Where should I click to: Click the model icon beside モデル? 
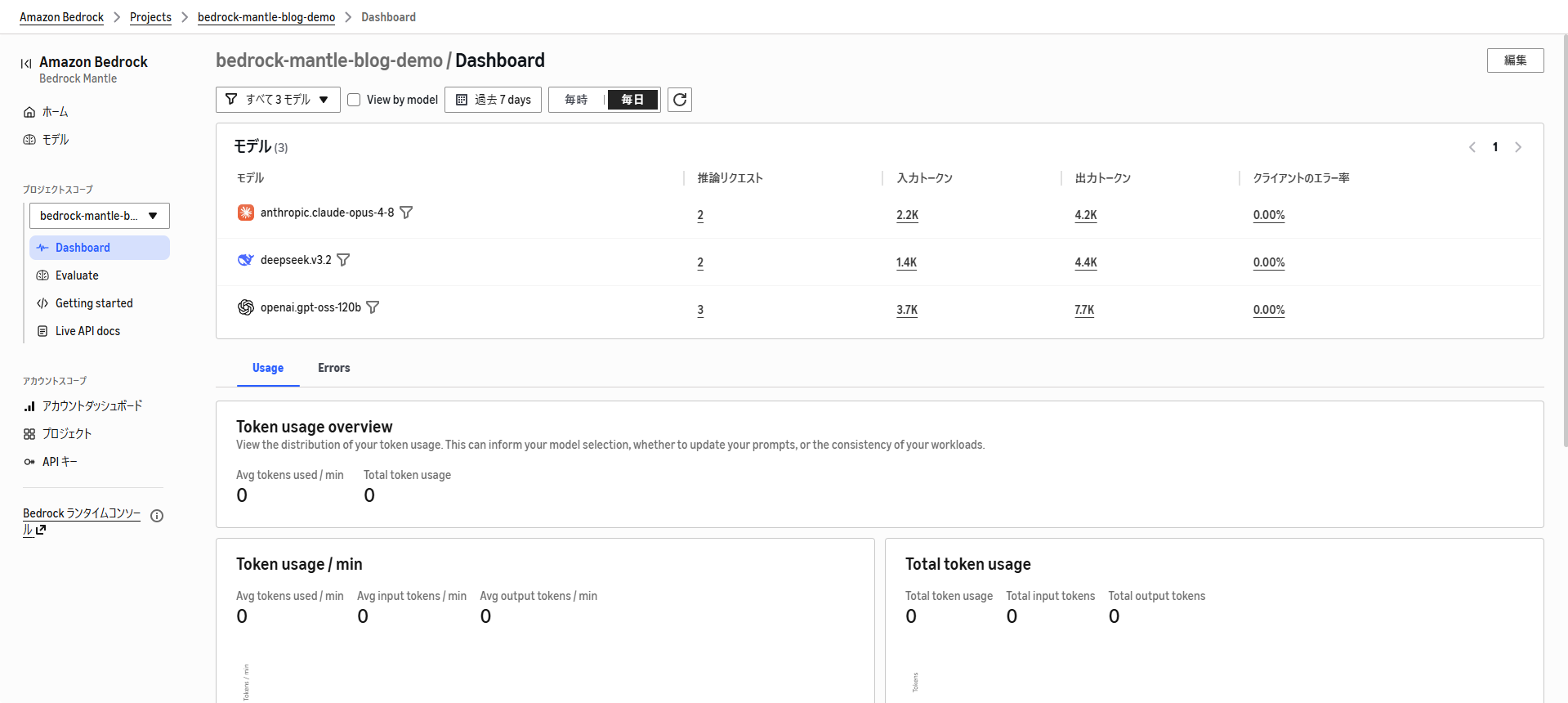[29, 140]
